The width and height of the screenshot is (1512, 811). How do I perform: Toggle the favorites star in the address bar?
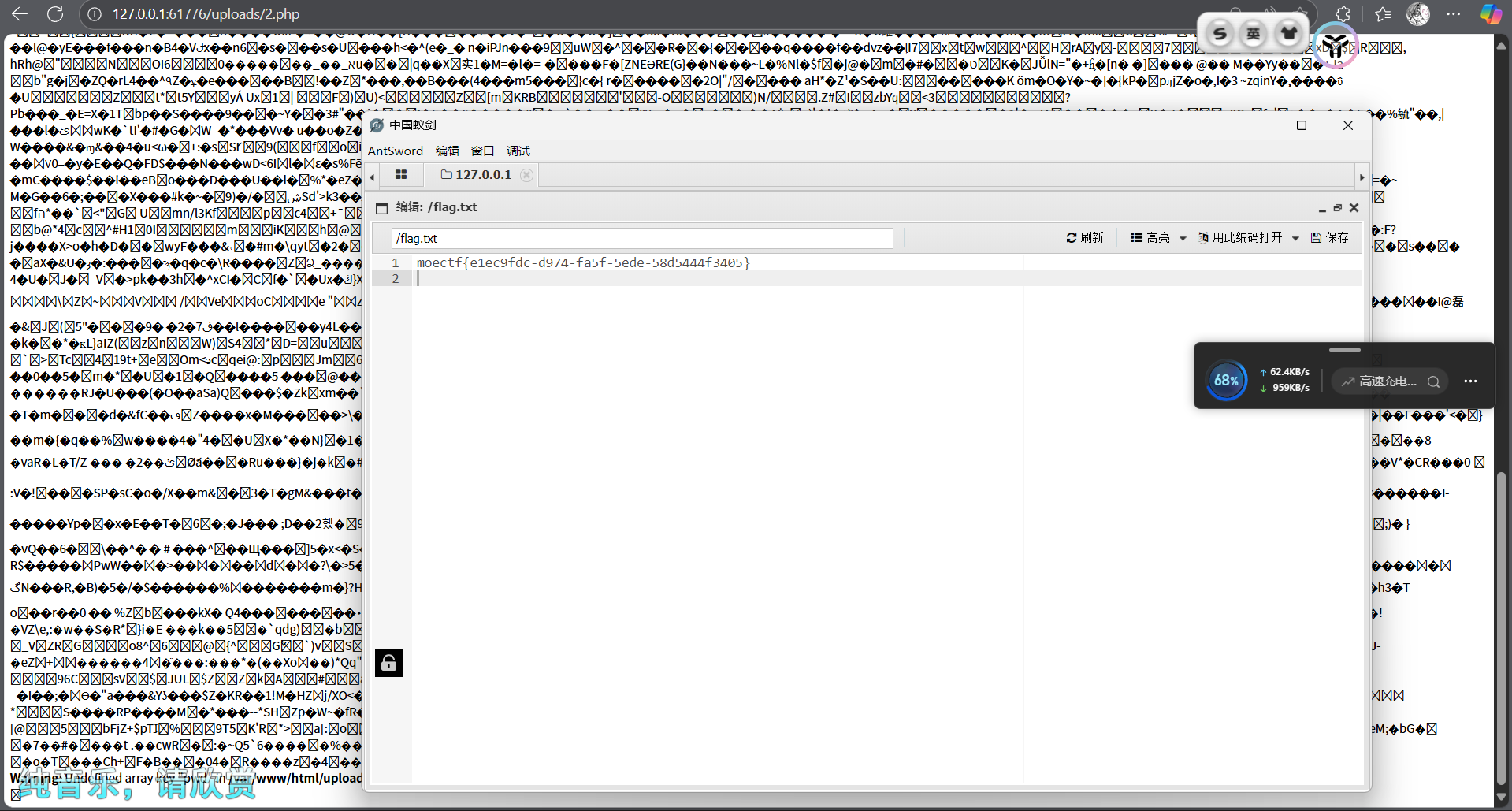pos(1382,13)
